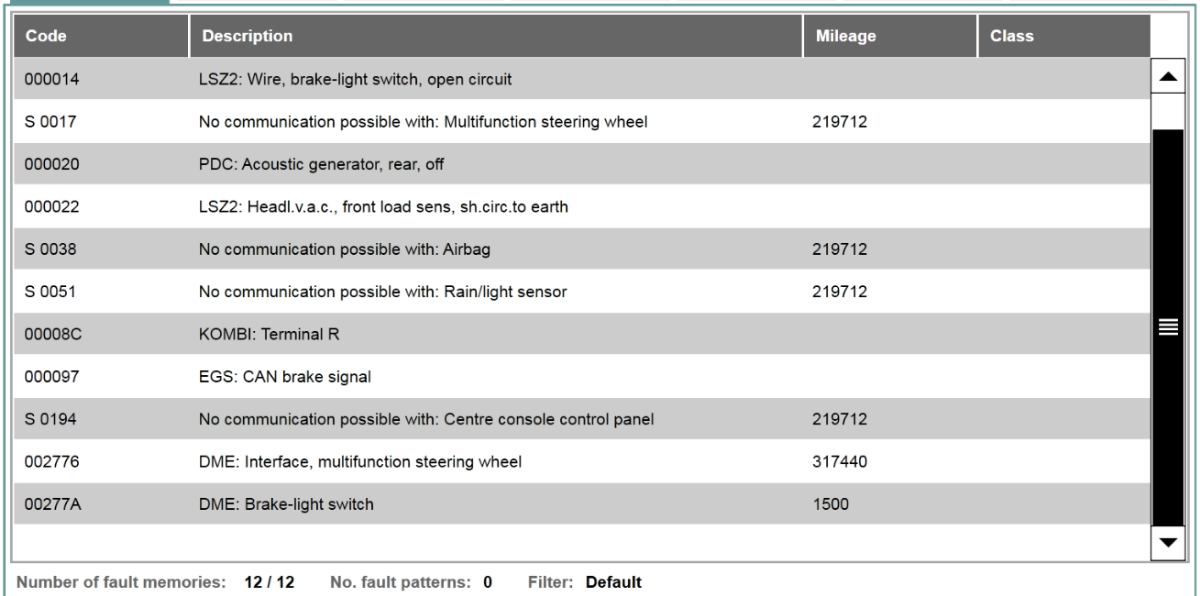Sort by the Code column header
The width and height of the screenshot is (1200, 596).
(x=100, y=36)
